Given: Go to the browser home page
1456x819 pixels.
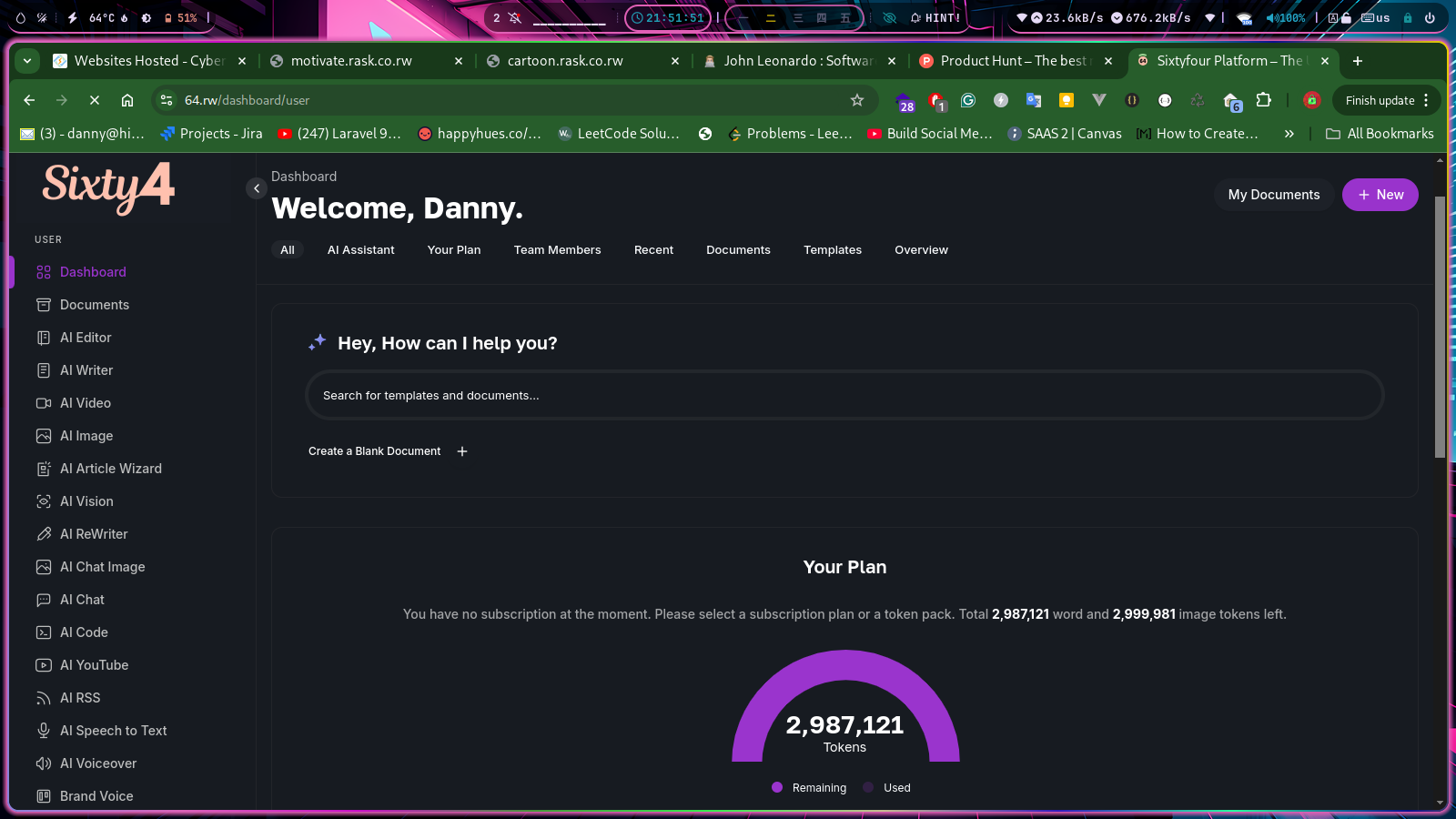Looking at the screenshot, I should point(127,100).
